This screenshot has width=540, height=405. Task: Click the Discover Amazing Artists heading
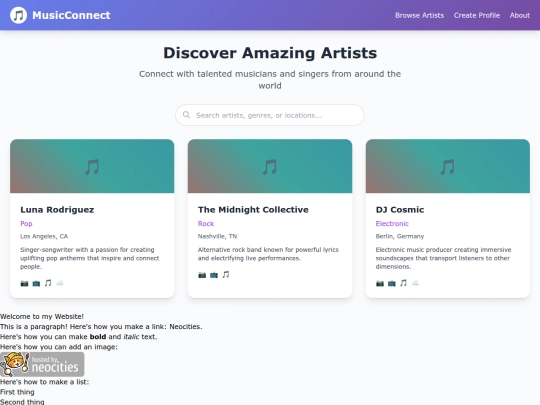pyautogui.click(x=270, y=53)
